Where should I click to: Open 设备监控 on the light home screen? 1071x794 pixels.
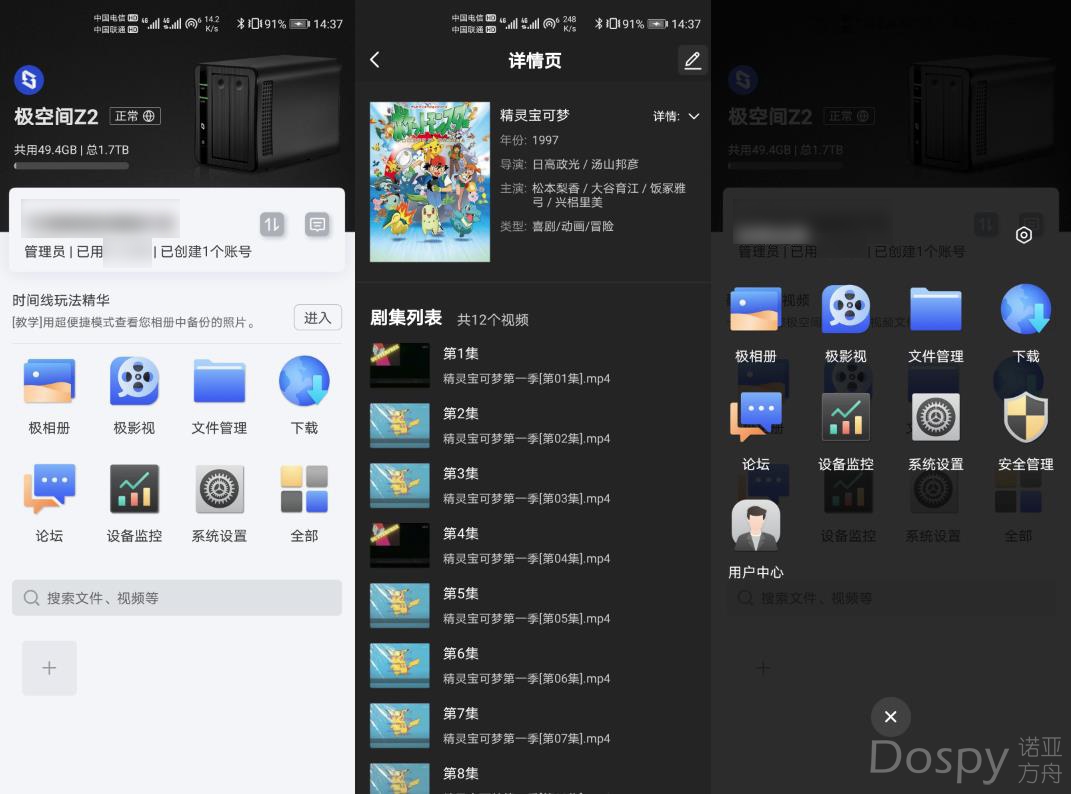[x=135, y=489]
